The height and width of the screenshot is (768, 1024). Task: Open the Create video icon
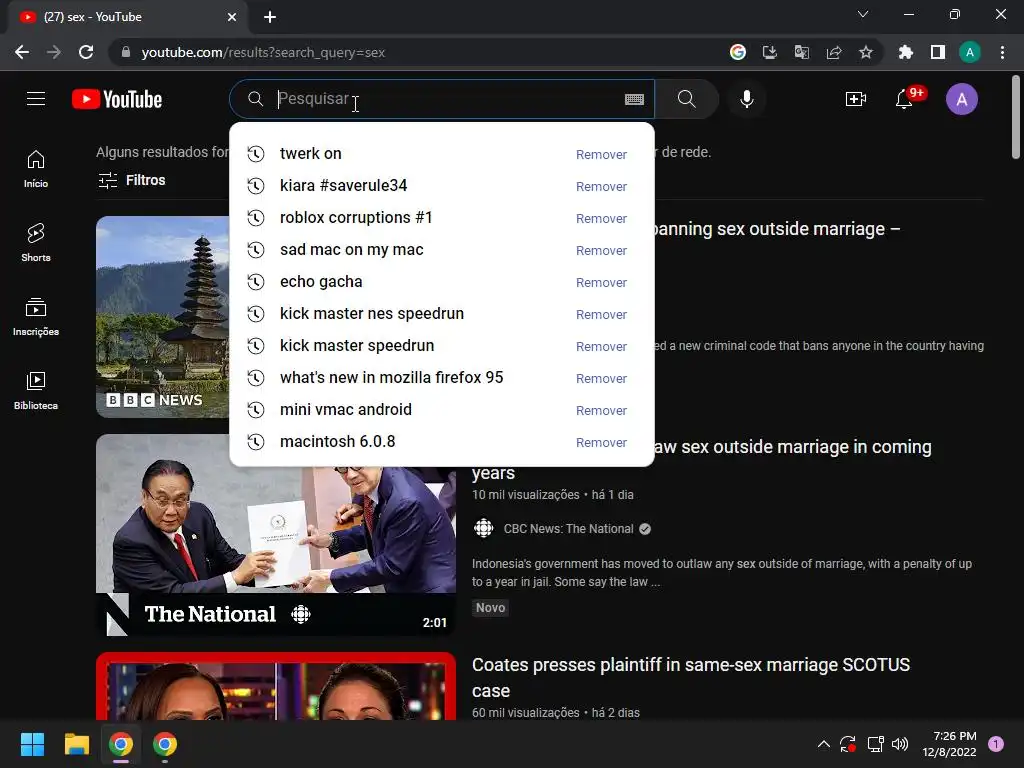[x=856, y=99]
